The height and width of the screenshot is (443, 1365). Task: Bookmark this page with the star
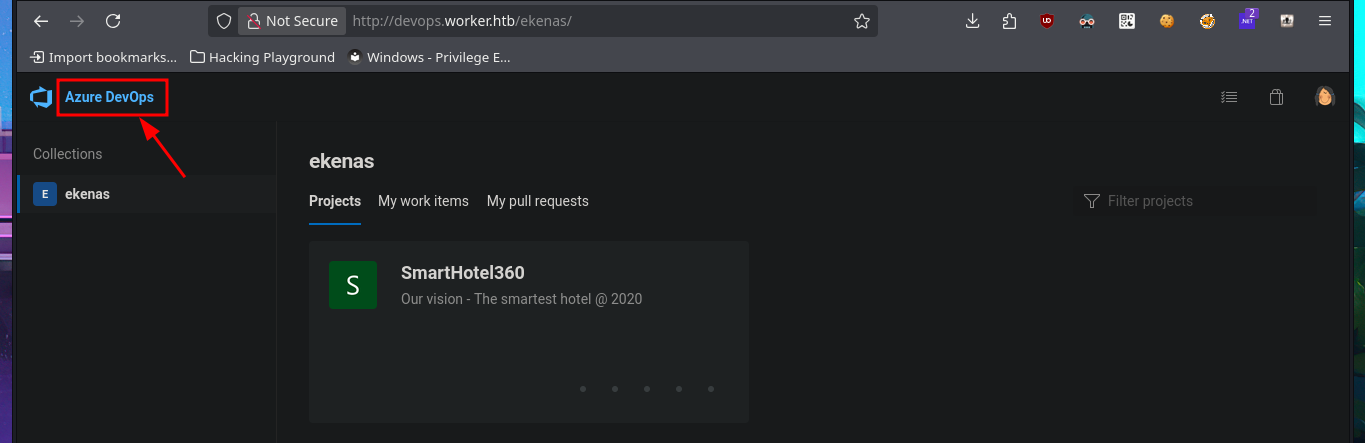coord(861,21)
